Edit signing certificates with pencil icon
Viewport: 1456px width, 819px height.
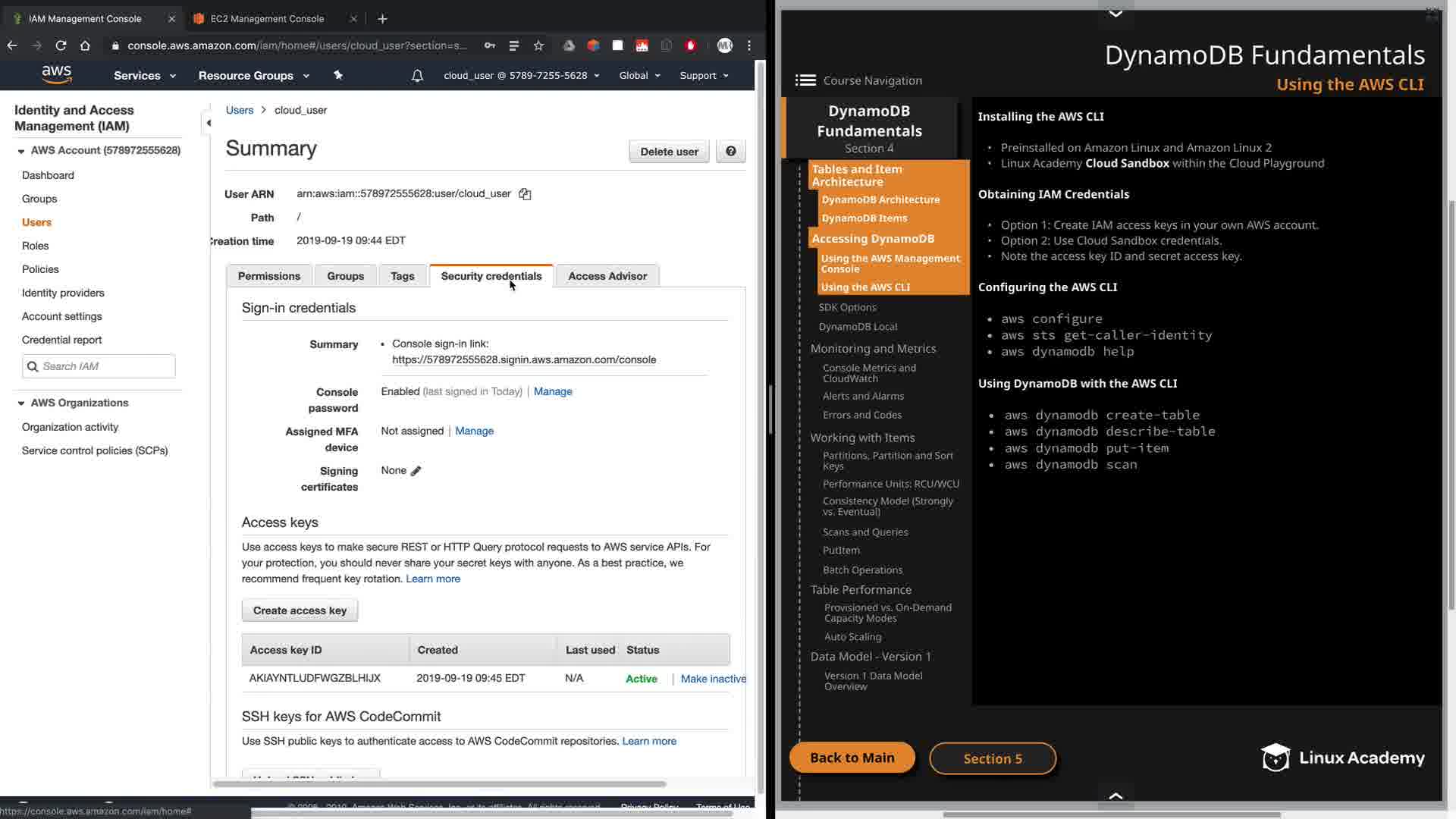(x=416, y=471)
